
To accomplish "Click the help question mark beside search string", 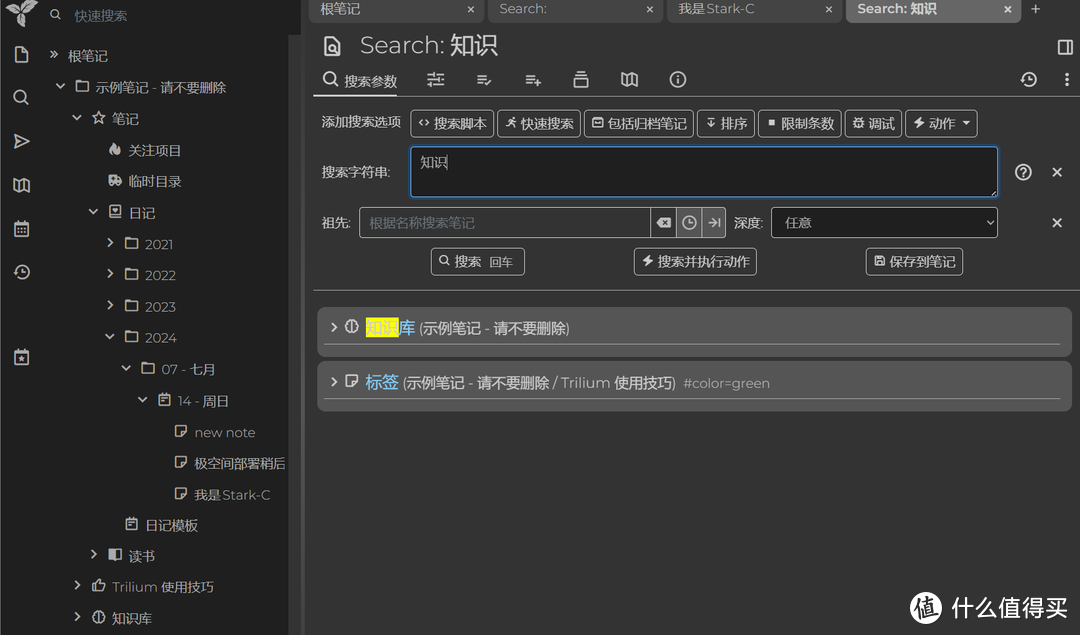I will pyautogui.click(x=1022, y=172).
